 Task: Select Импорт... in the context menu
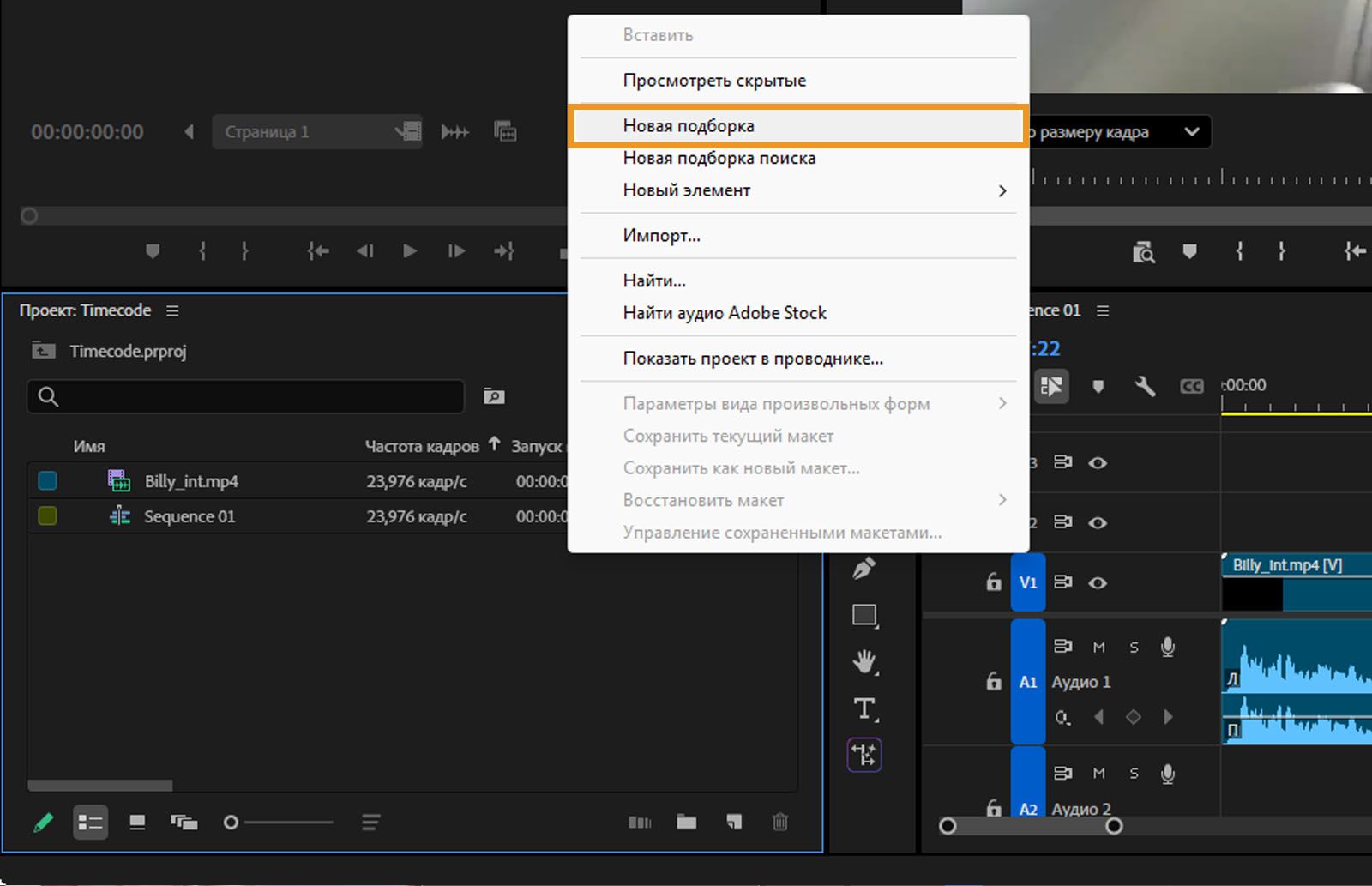click(661, 236)
